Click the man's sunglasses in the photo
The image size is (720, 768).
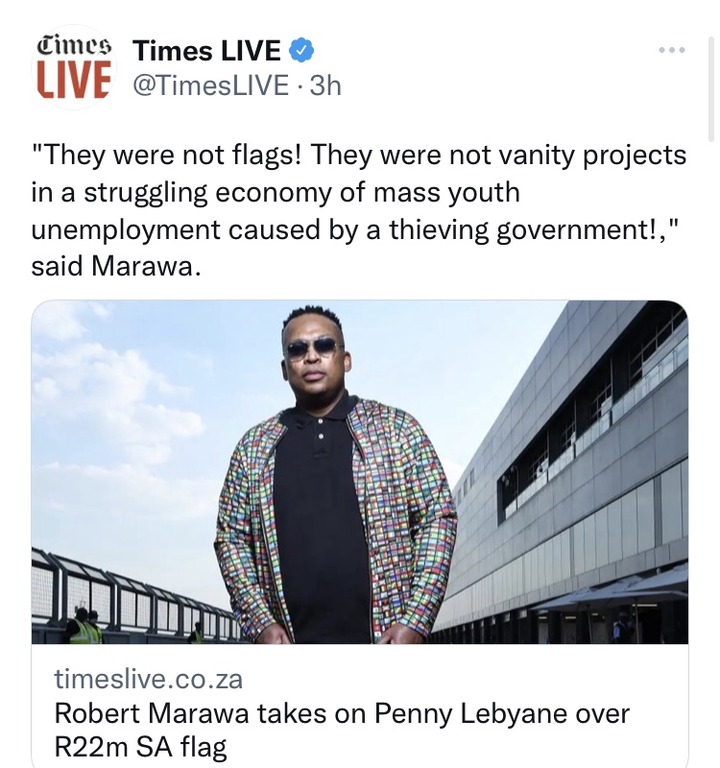click(x=314, y=348)
